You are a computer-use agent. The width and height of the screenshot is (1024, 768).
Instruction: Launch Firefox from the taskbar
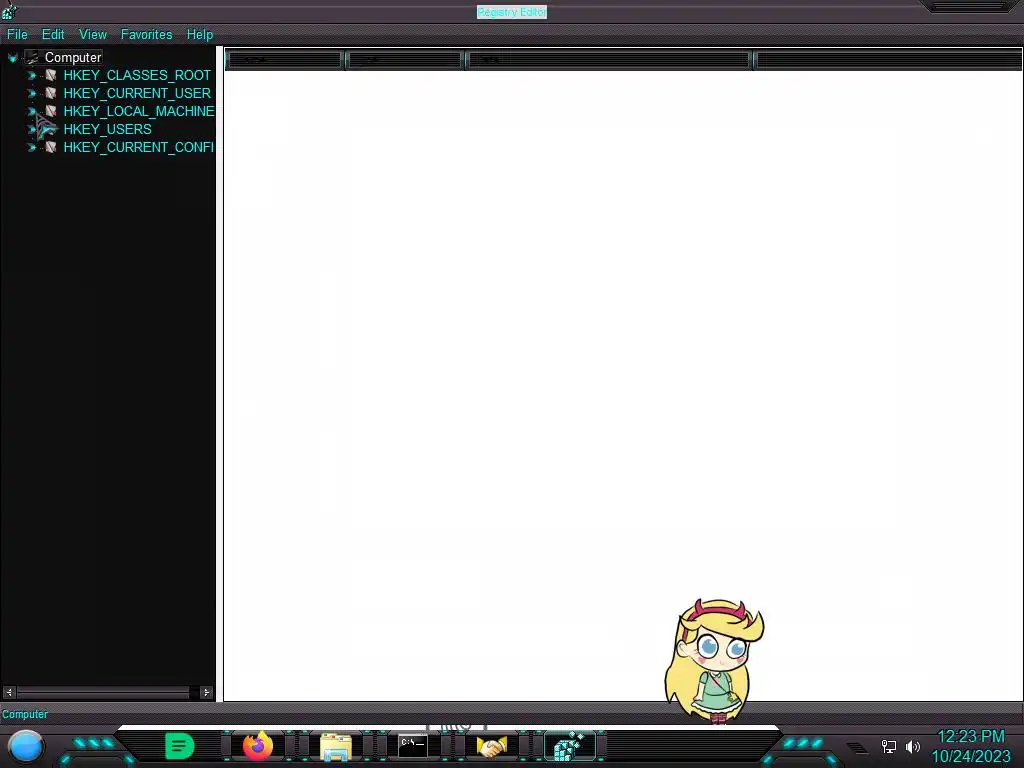click(x=258, y=746)
